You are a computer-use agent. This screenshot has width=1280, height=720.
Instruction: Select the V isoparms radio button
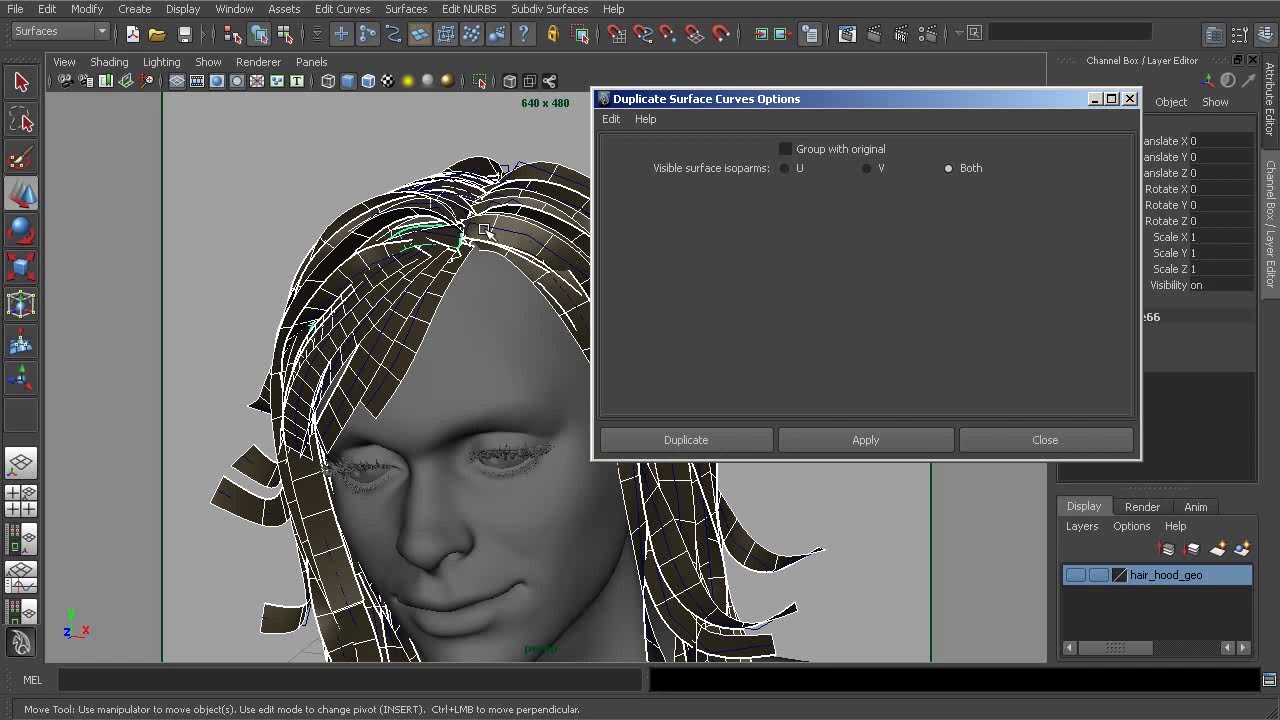click(x=866, y=168)
